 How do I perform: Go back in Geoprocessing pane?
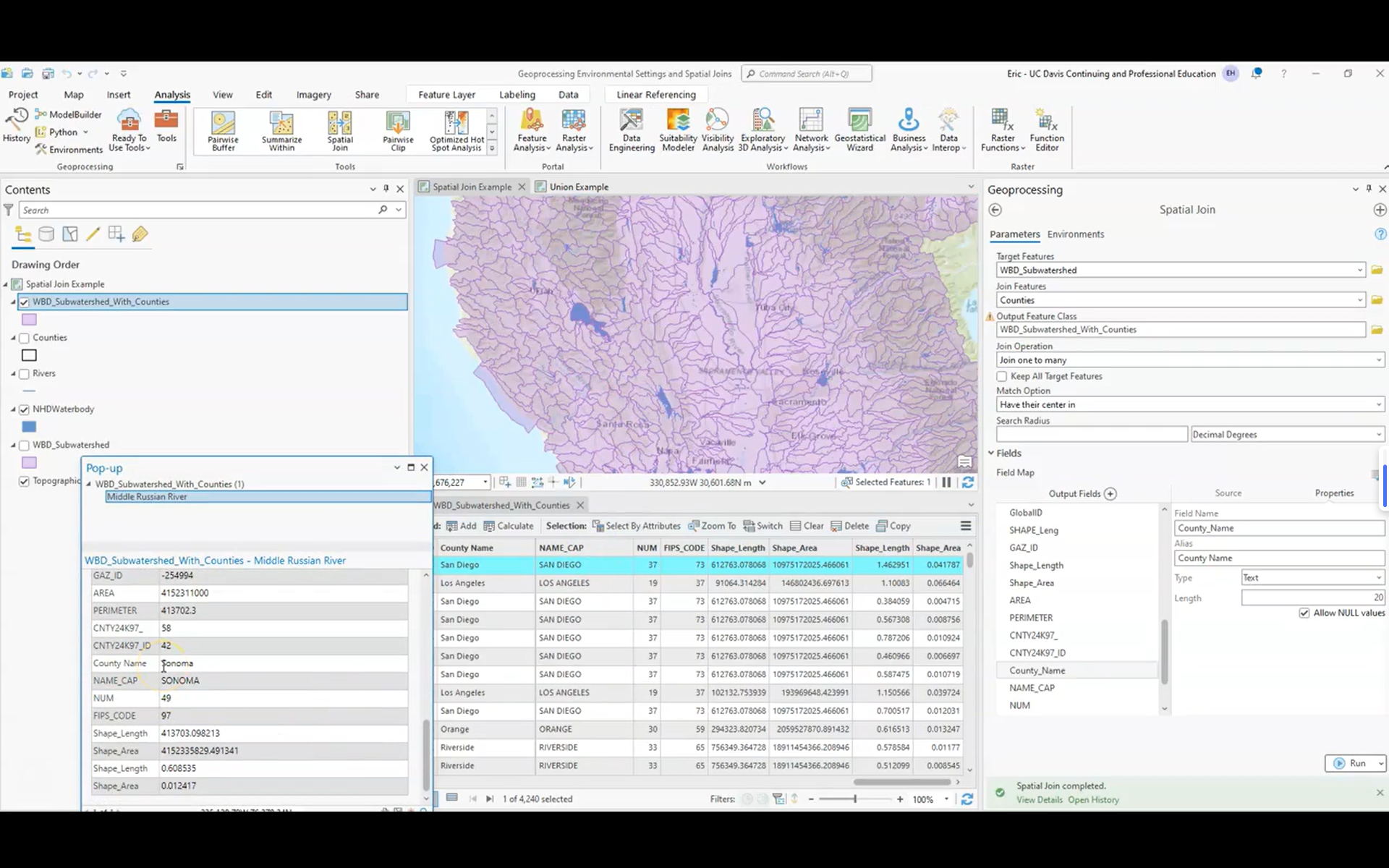click(x=995, y=210)
